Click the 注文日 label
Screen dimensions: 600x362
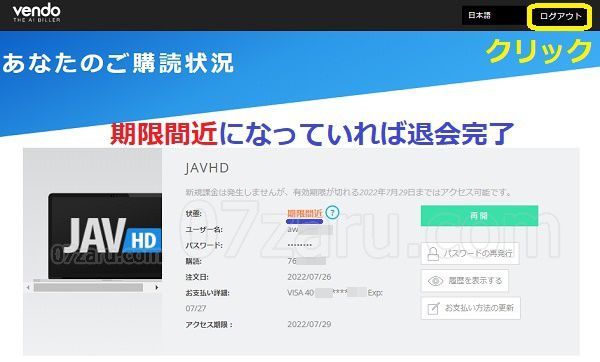pyautogui.click(x=197, y=277)
